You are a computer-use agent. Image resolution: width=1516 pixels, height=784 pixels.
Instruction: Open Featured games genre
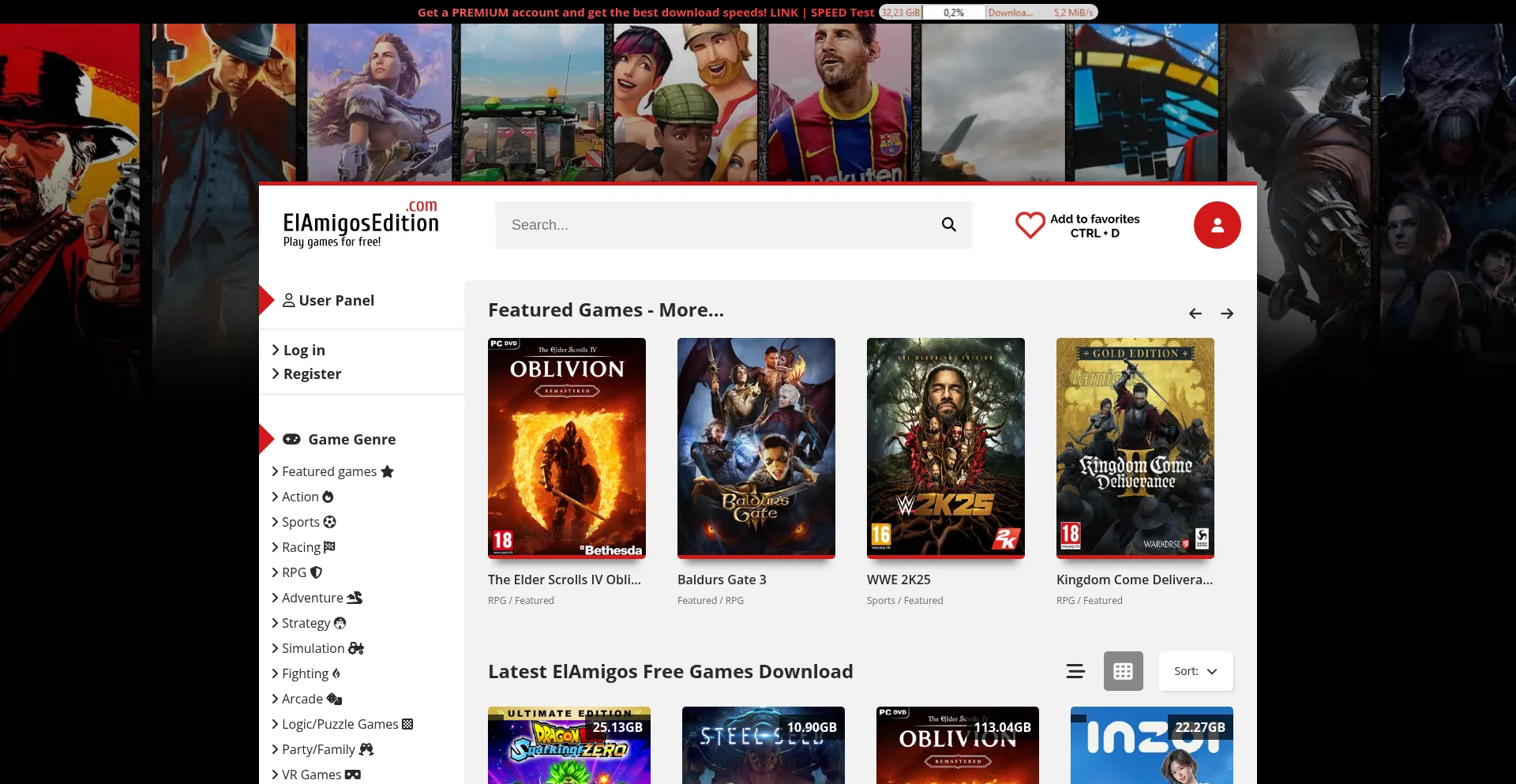[x=329, y=471]
